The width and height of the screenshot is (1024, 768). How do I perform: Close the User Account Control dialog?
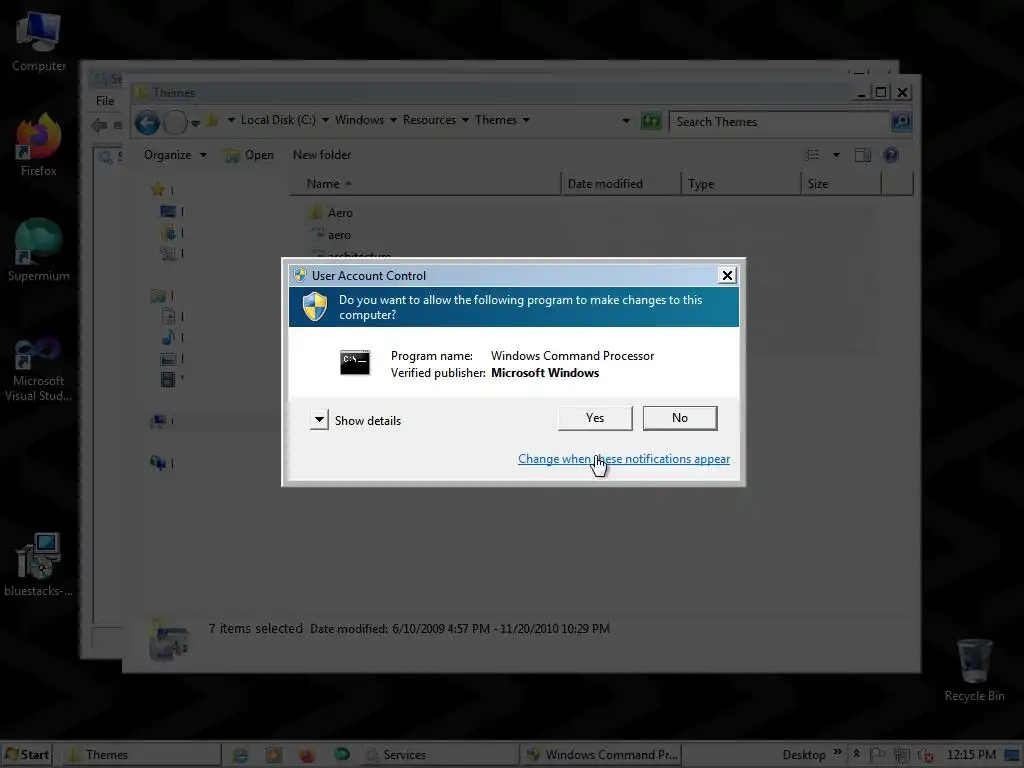tap(727, 276)
